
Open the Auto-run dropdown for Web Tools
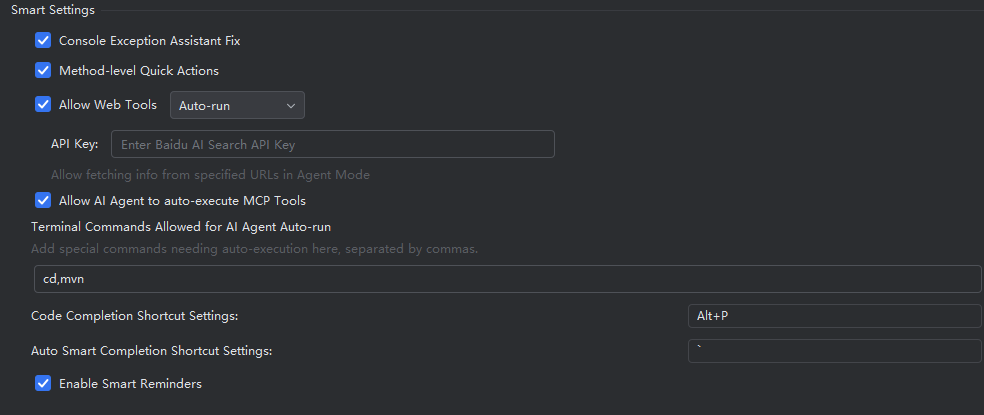click(x=236, y=105)
